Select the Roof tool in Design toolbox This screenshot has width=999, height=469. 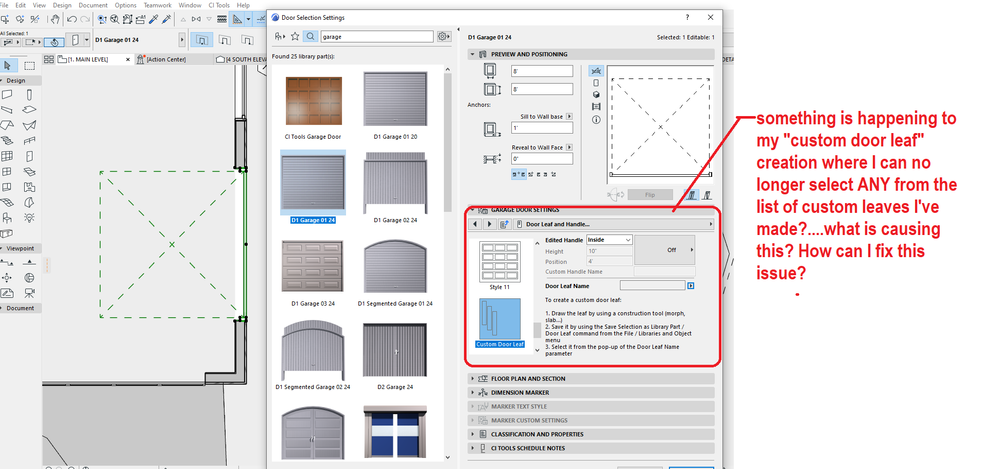(7, 125)
